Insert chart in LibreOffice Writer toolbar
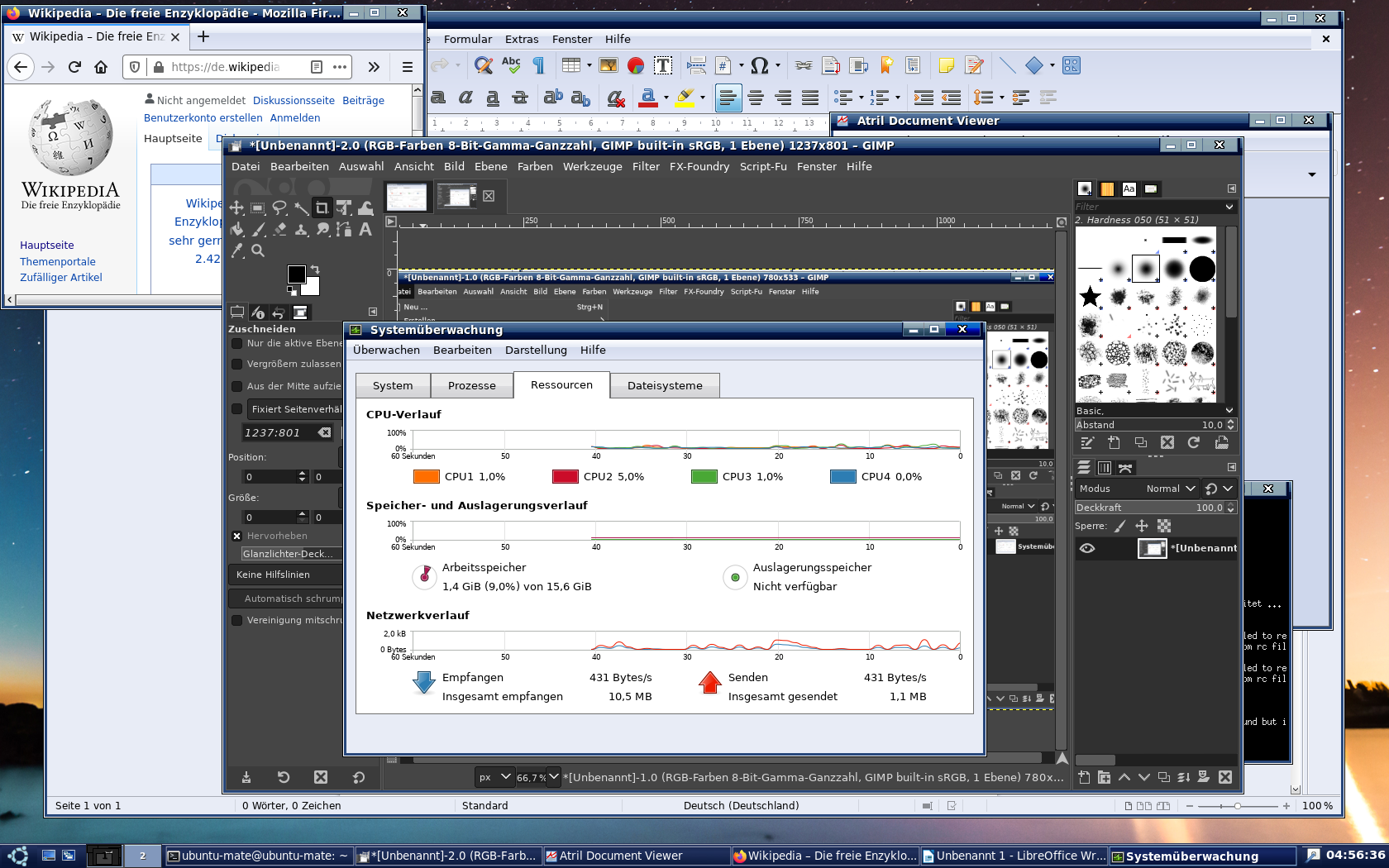Screen dimensions: 1389x868 click(636, 65)
